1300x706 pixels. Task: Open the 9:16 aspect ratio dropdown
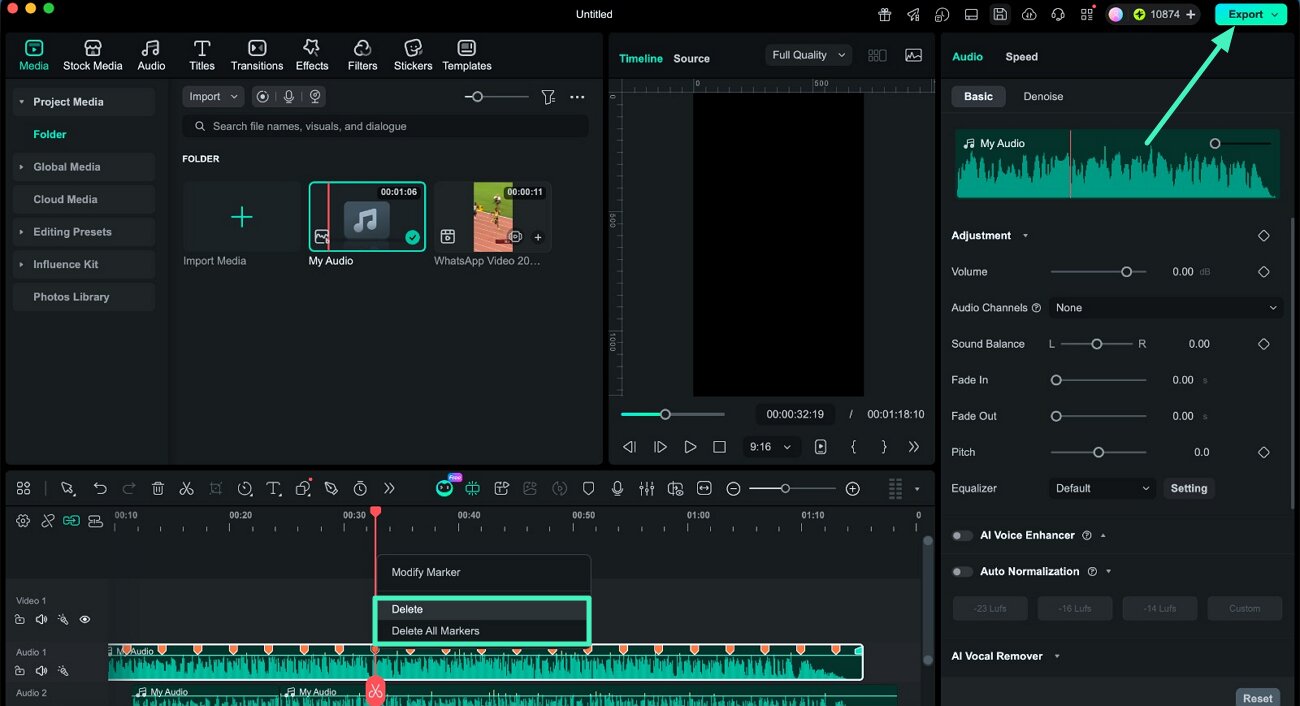769,447
